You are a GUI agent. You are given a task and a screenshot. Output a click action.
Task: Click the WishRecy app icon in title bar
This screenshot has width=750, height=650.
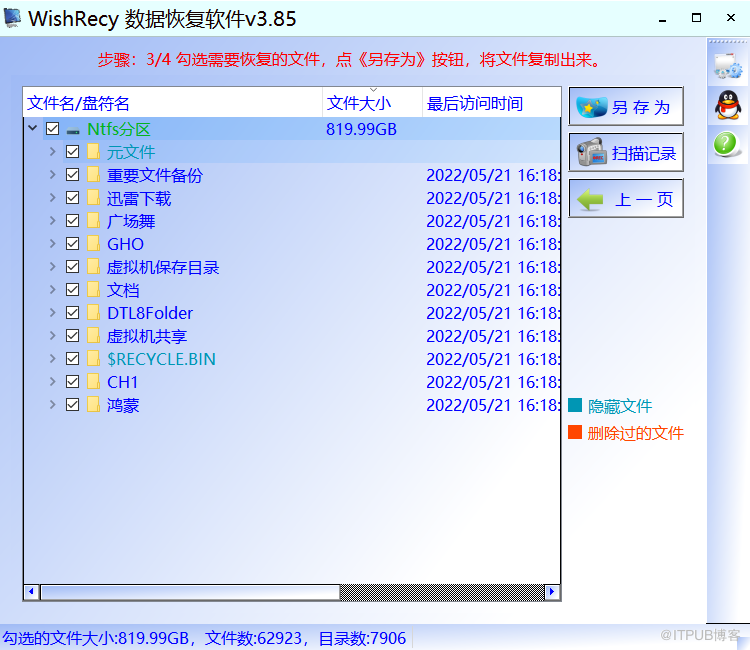click(x=12, y=18)
